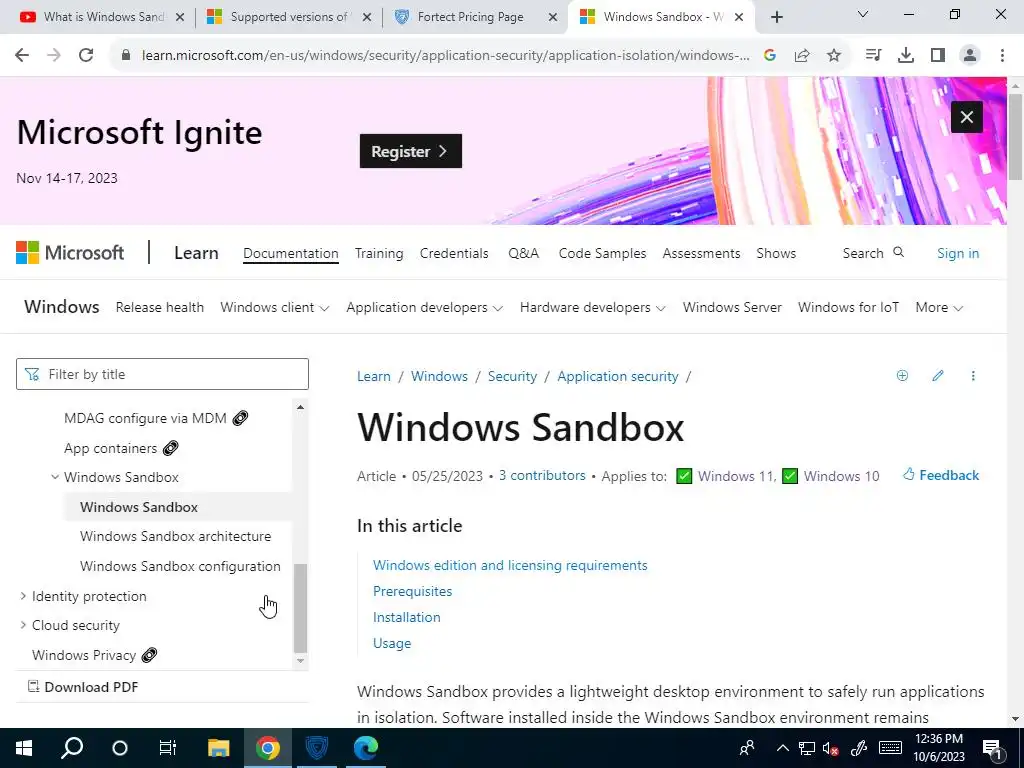
Task: Expand Hardware developers dropdown
Action: pos(592,307)
